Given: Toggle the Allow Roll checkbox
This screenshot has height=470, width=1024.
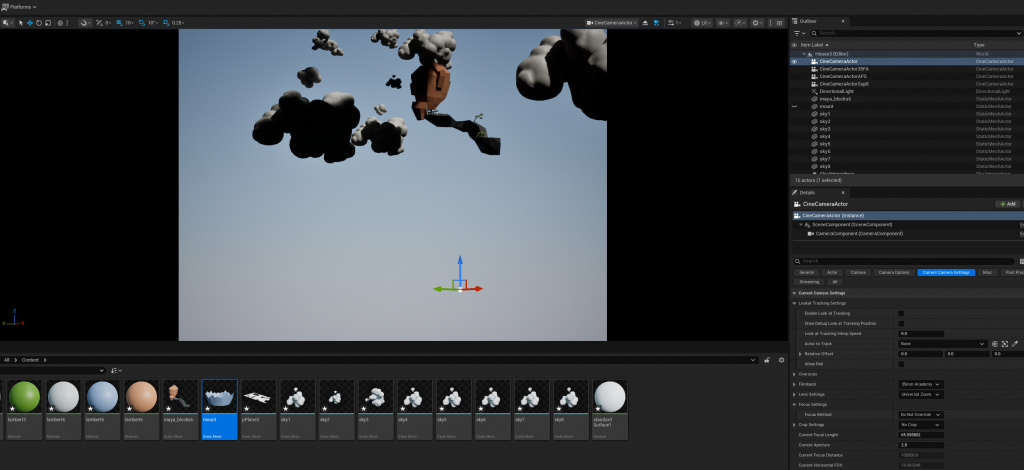Looking at the screenshot, I should click(x=901, y=363).
